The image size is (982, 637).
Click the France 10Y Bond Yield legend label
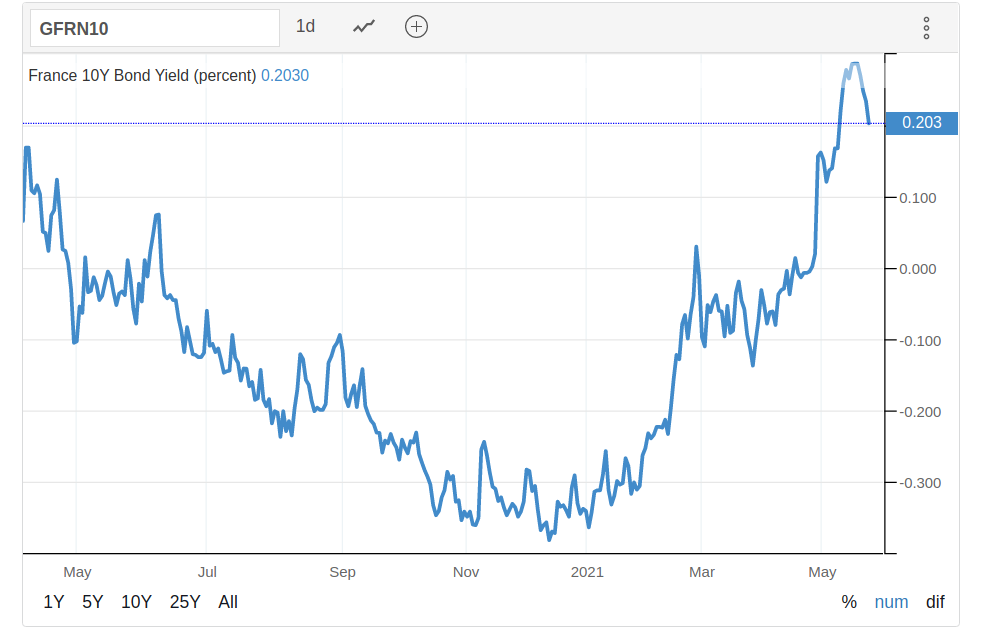(x=142, y=76)
